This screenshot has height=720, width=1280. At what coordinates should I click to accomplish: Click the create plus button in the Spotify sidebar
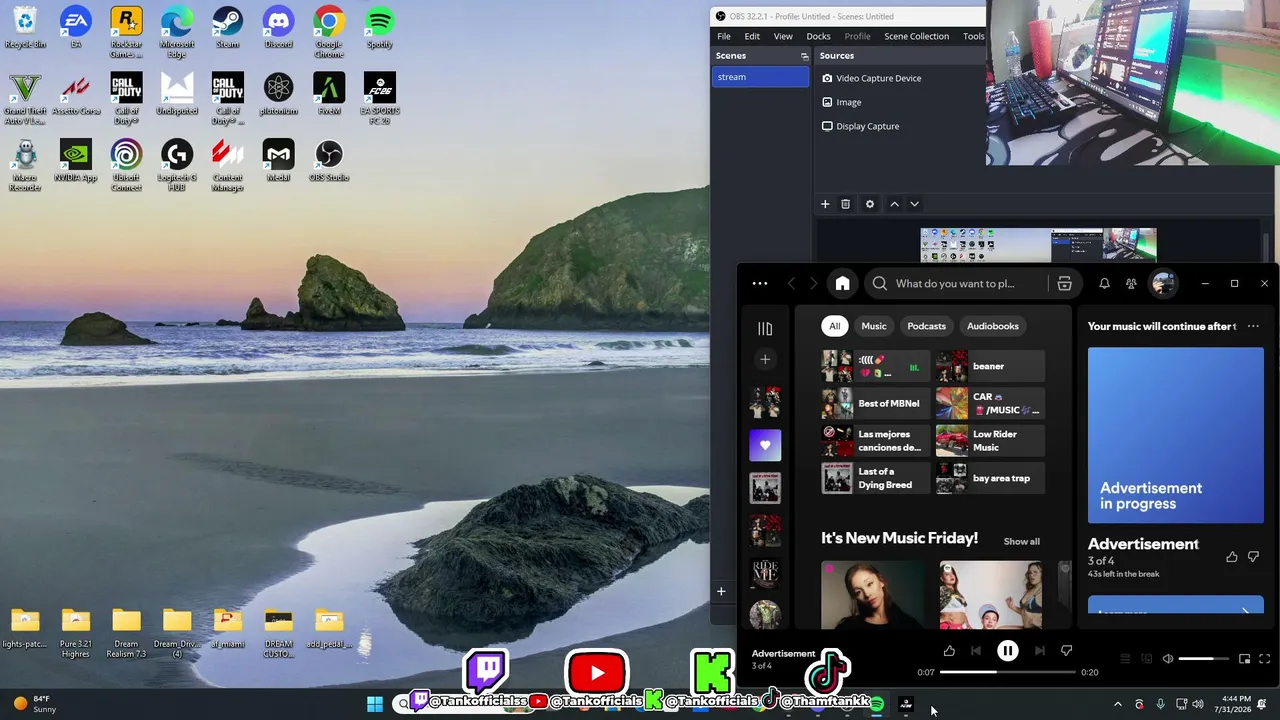[x=765, y=360]
